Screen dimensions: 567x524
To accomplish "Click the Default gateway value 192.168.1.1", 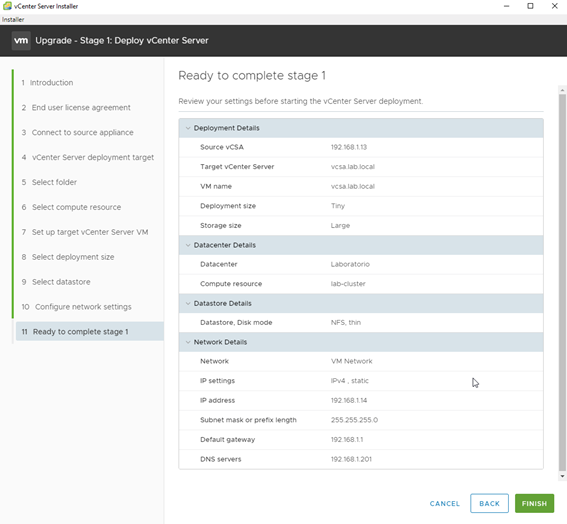I will (x=347, y=440).
